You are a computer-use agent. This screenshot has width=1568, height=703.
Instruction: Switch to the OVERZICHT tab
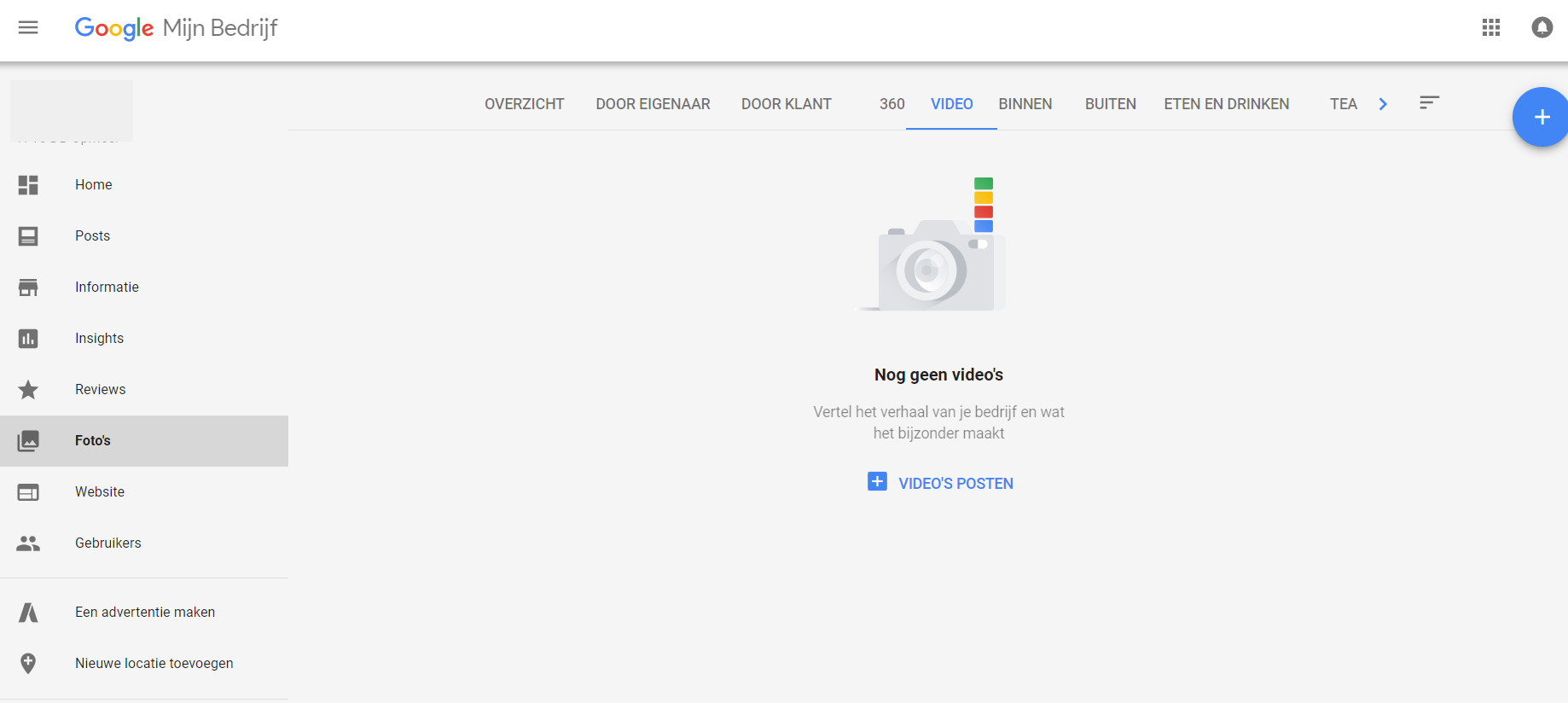(524, 104)
